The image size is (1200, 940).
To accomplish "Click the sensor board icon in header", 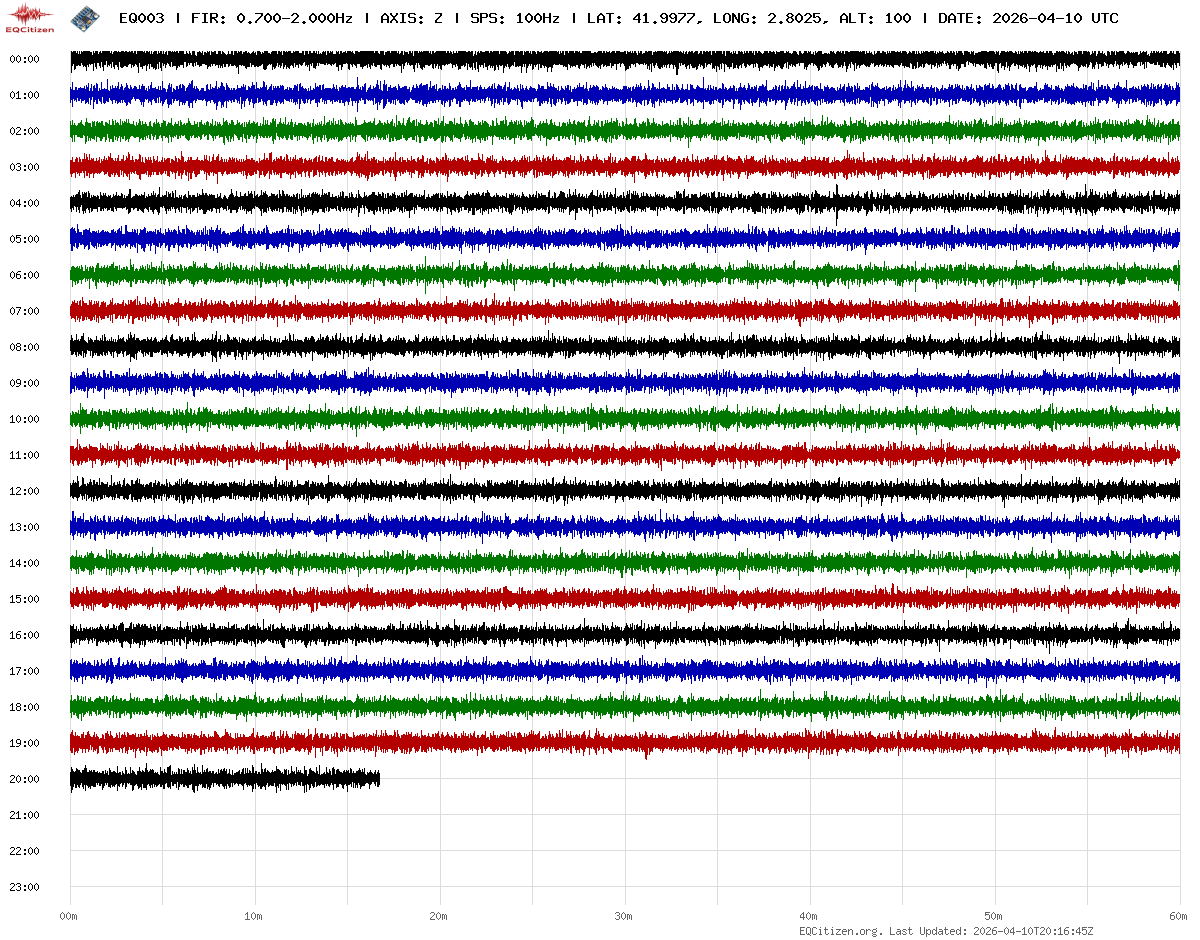I will (x=86, y=18).
